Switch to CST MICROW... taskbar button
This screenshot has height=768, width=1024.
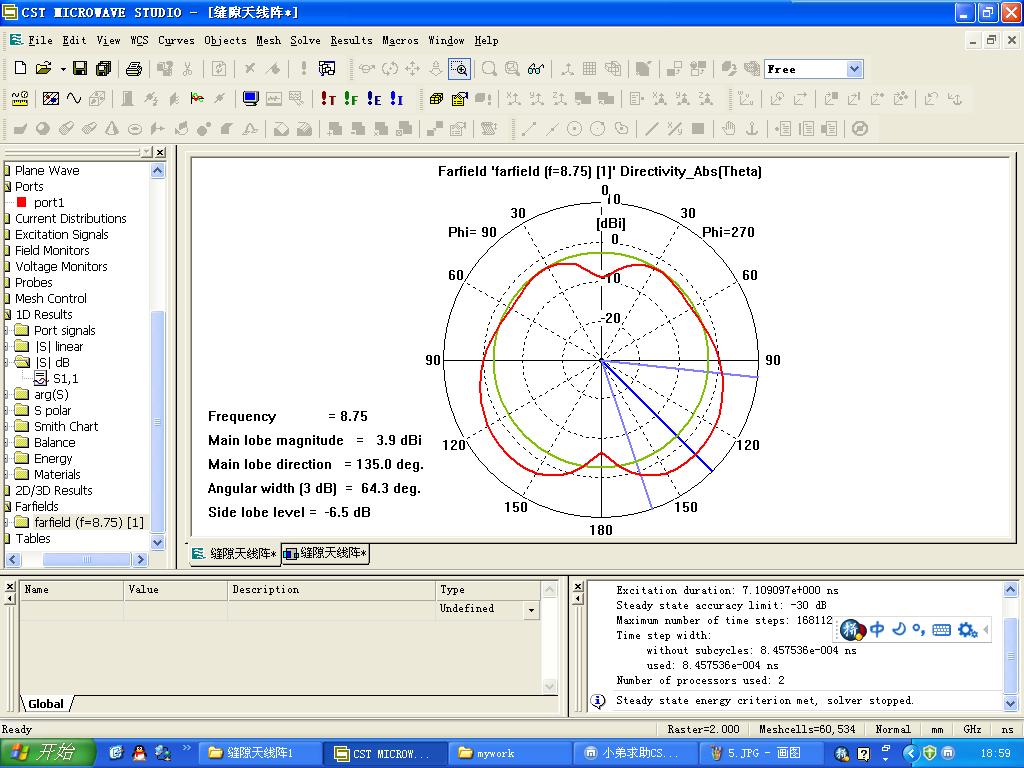pos(385,754)
